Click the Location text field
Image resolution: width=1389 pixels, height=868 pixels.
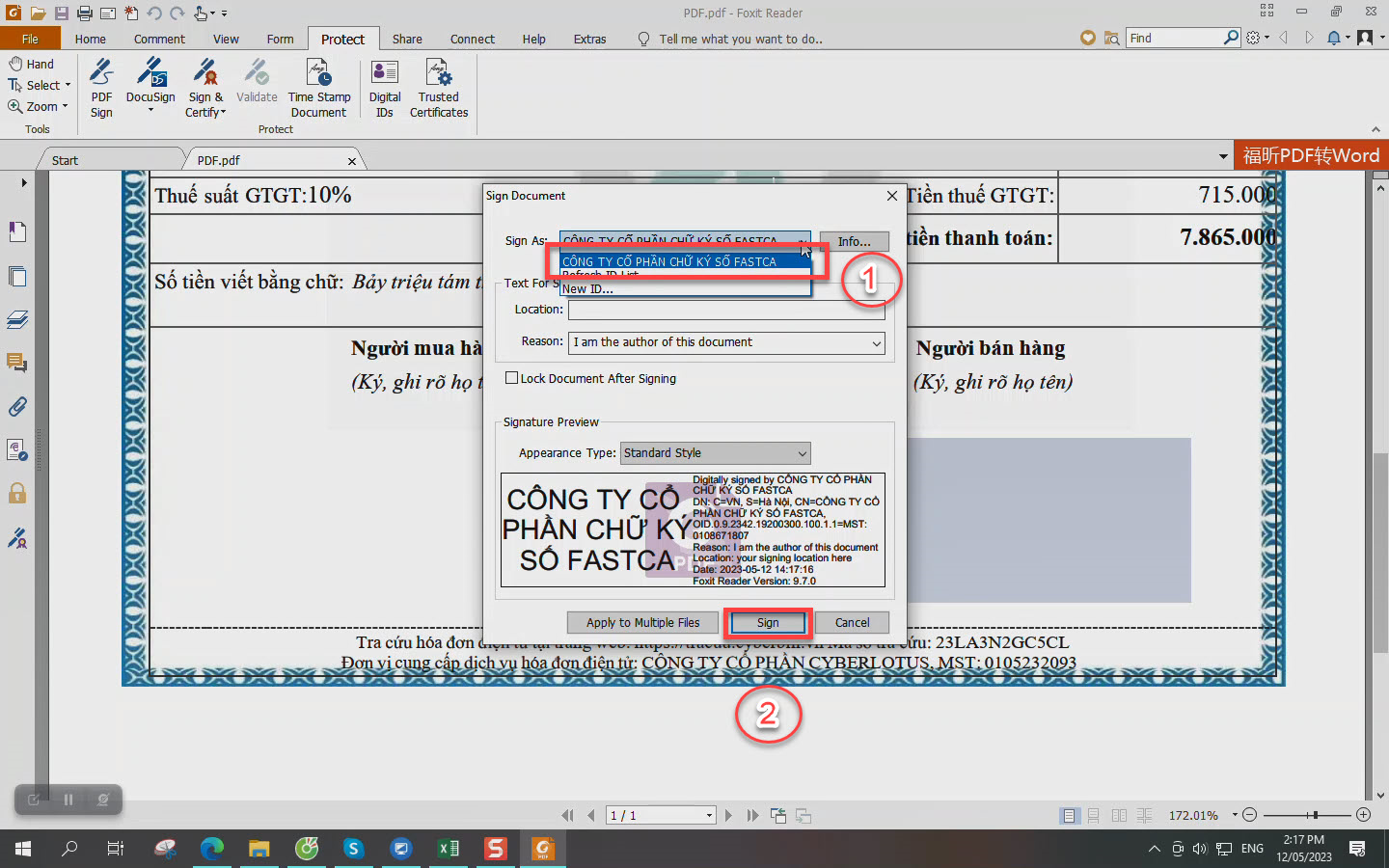point(725,310)
